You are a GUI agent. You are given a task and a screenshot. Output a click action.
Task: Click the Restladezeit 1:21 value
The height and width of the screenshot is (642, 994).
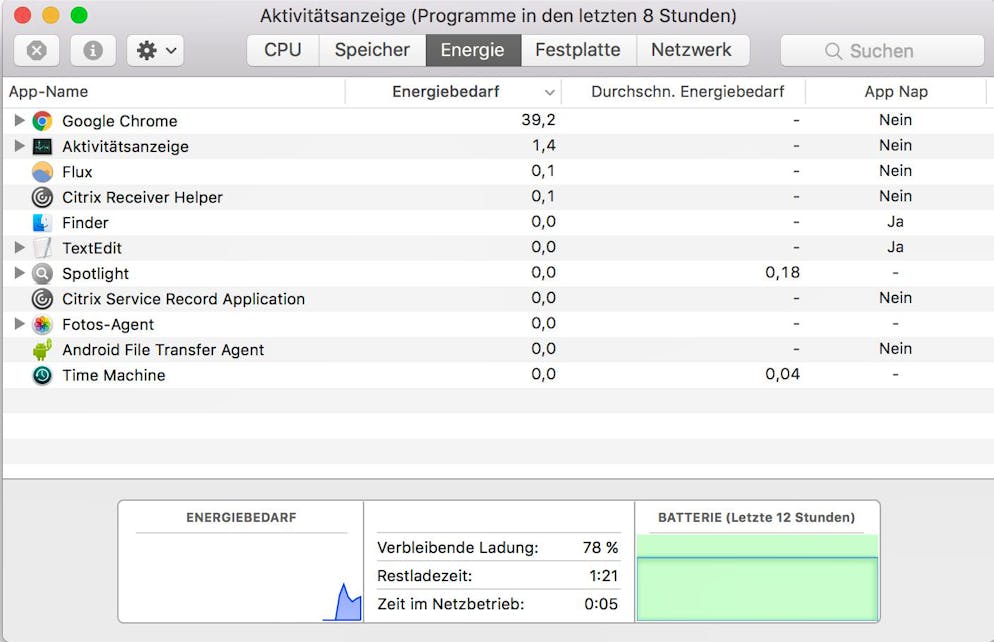(604, 575)
